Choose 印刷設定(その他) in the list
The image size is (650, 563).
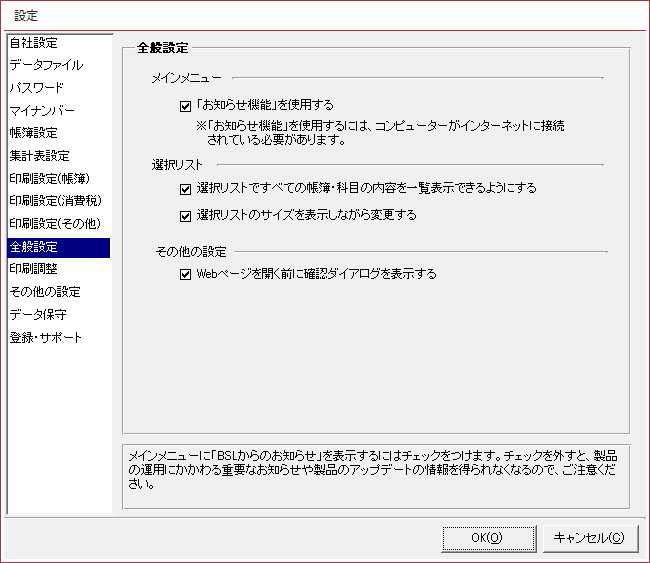[x=52, y=223]
